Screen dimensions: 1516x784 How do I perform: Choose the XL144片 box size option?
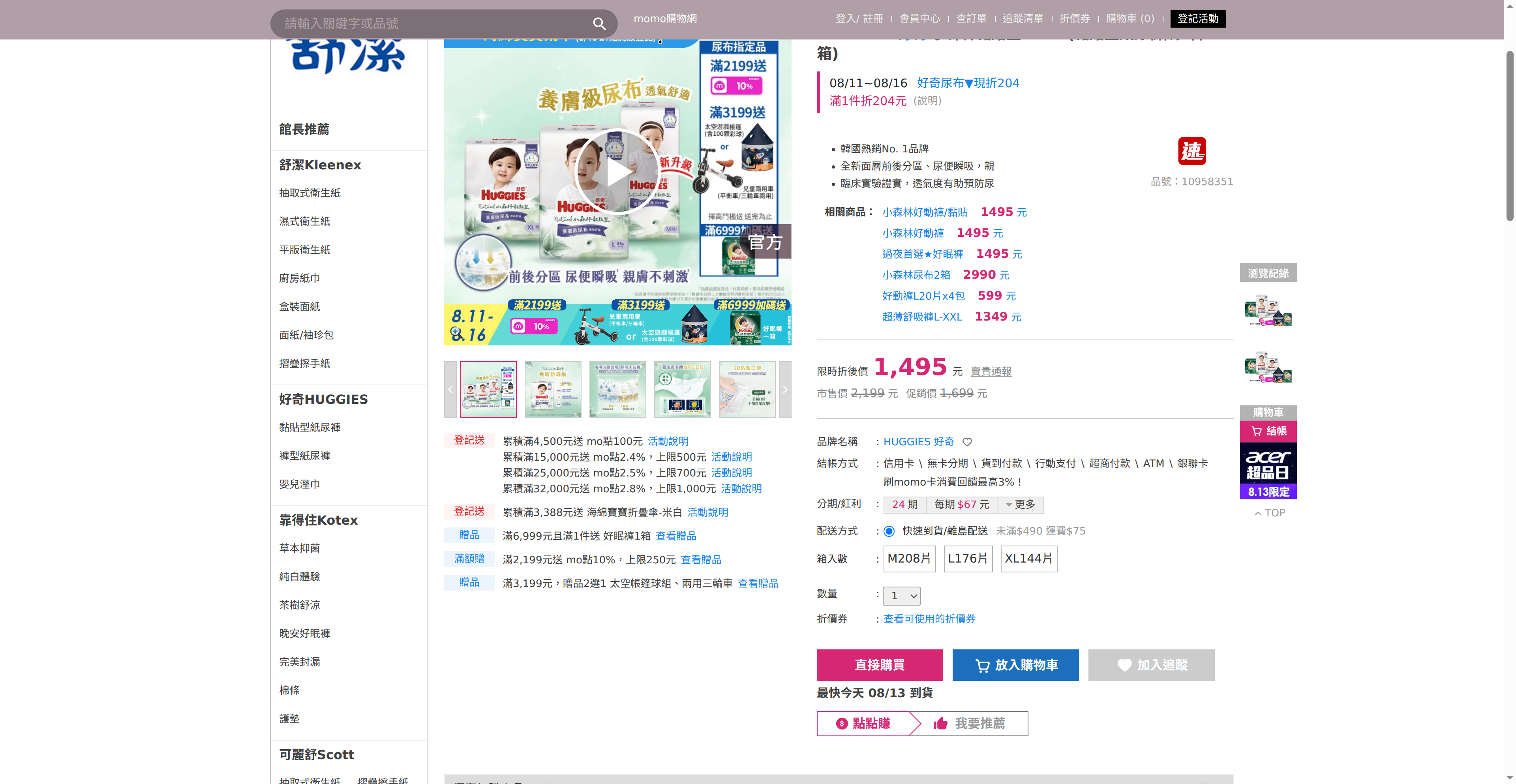click(1029, 559)
